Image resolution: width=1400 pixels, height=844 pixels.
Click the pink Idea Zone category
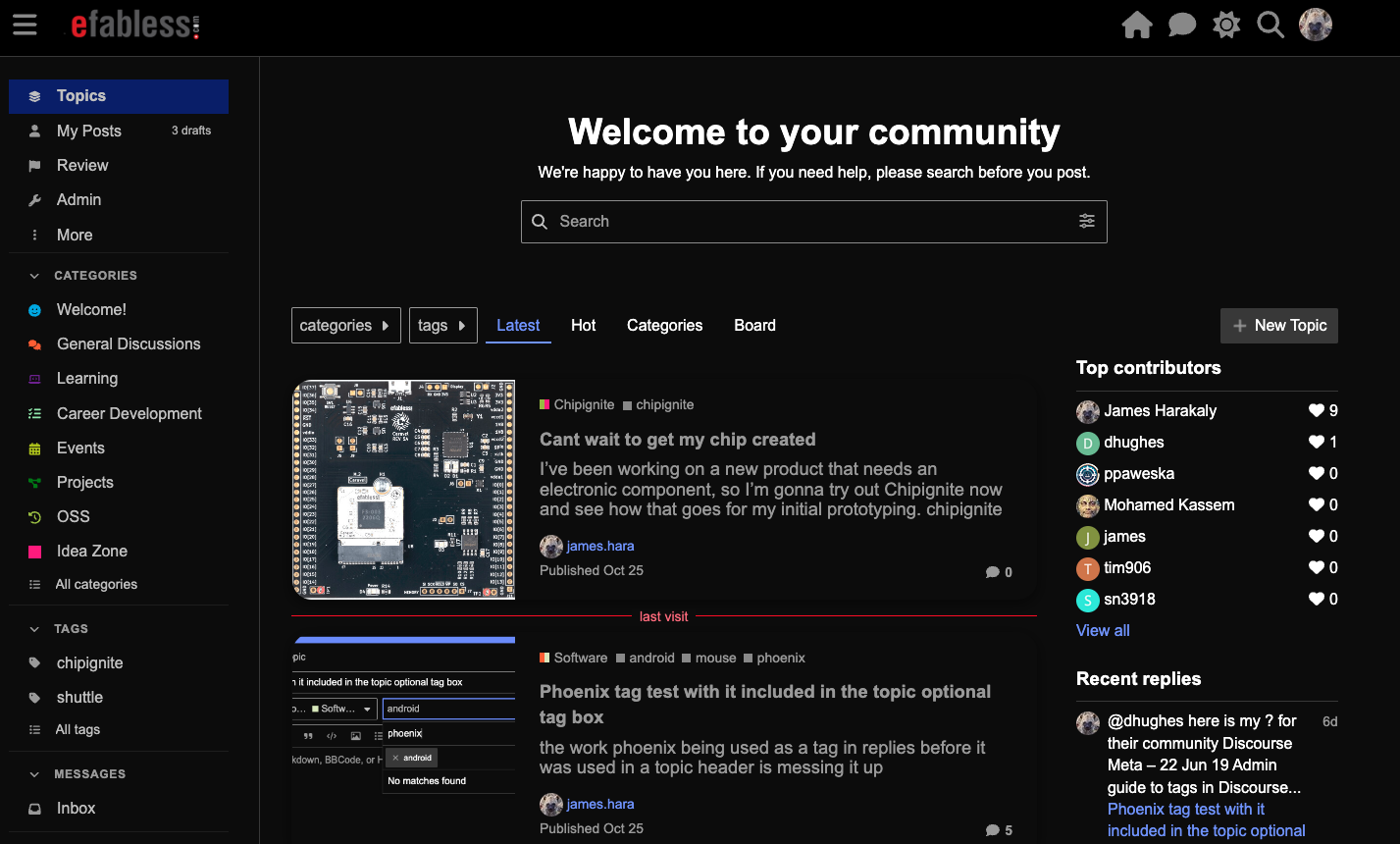(91, 552)
